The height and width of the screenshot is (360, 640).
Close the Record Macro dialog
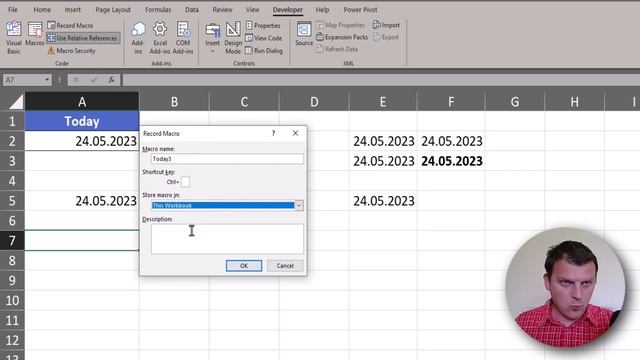point(295,133)
